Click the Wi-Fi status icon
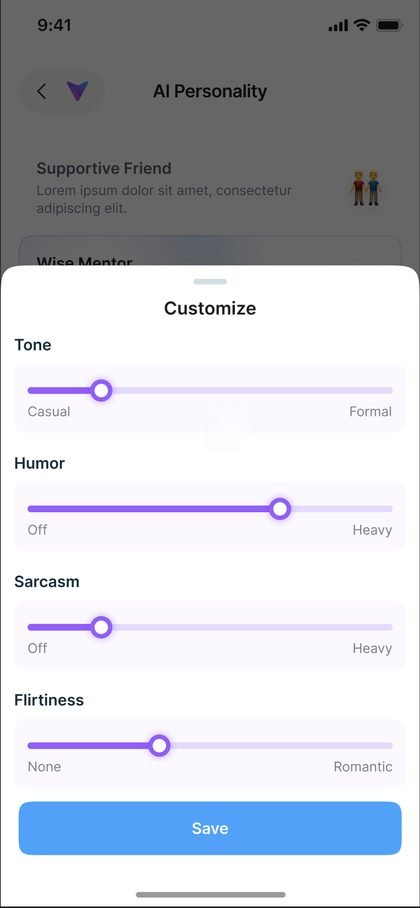Screen dimensions: 420x908 point(363,25)
